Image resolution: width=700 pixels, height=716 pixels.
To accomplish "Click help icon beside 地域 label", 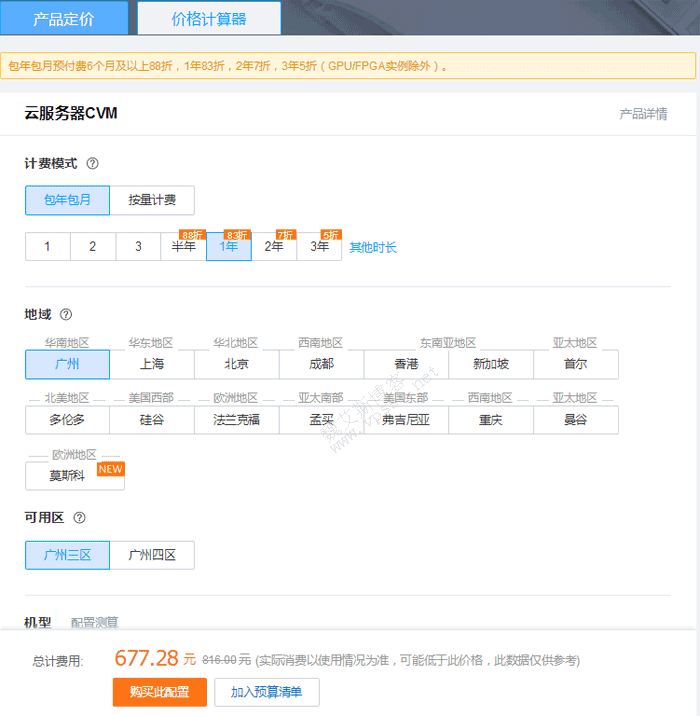I will (66, 314).
